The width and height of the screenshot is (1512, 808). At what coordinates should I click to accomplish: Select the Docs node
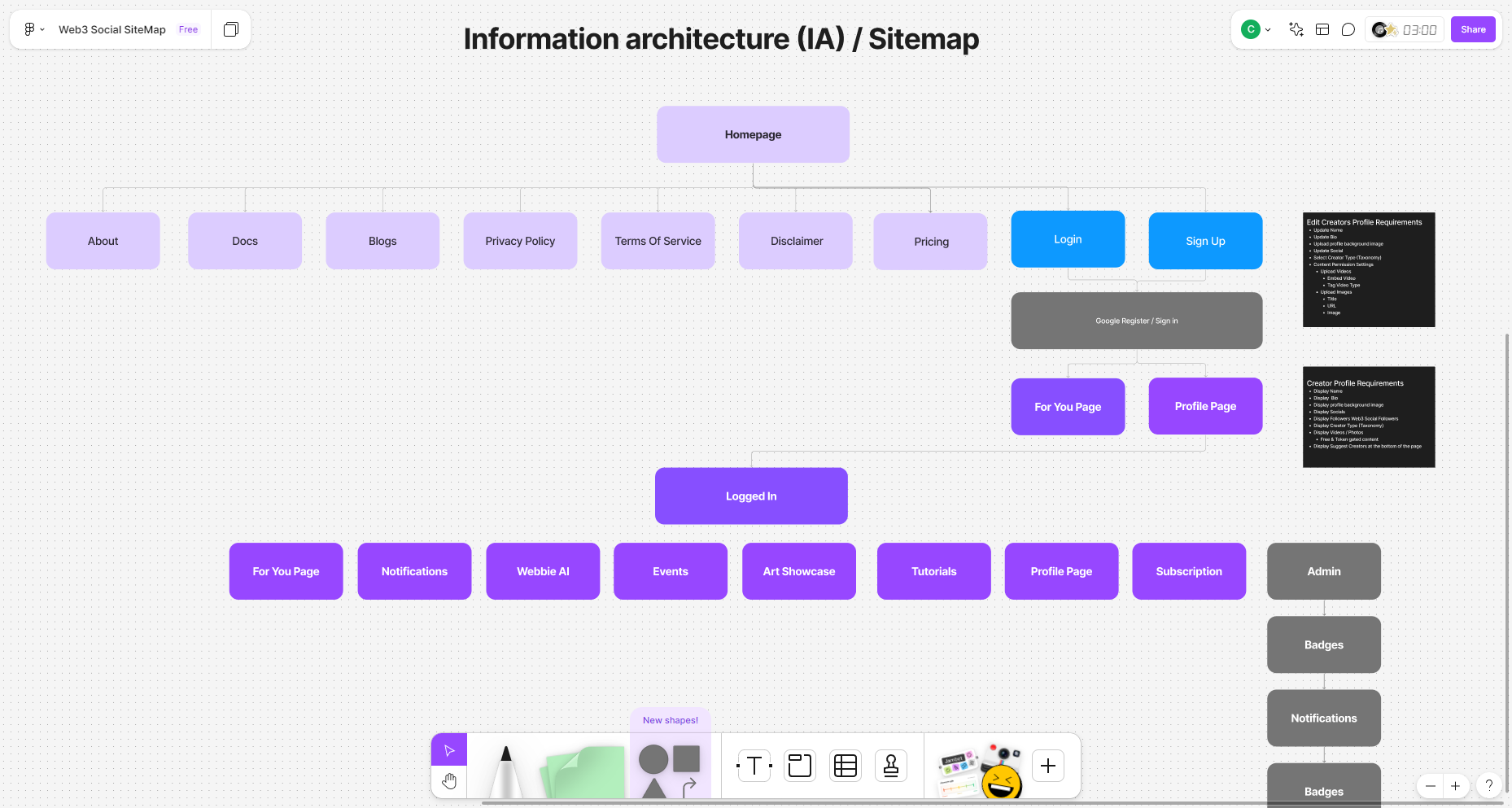[x=245, y=241]
